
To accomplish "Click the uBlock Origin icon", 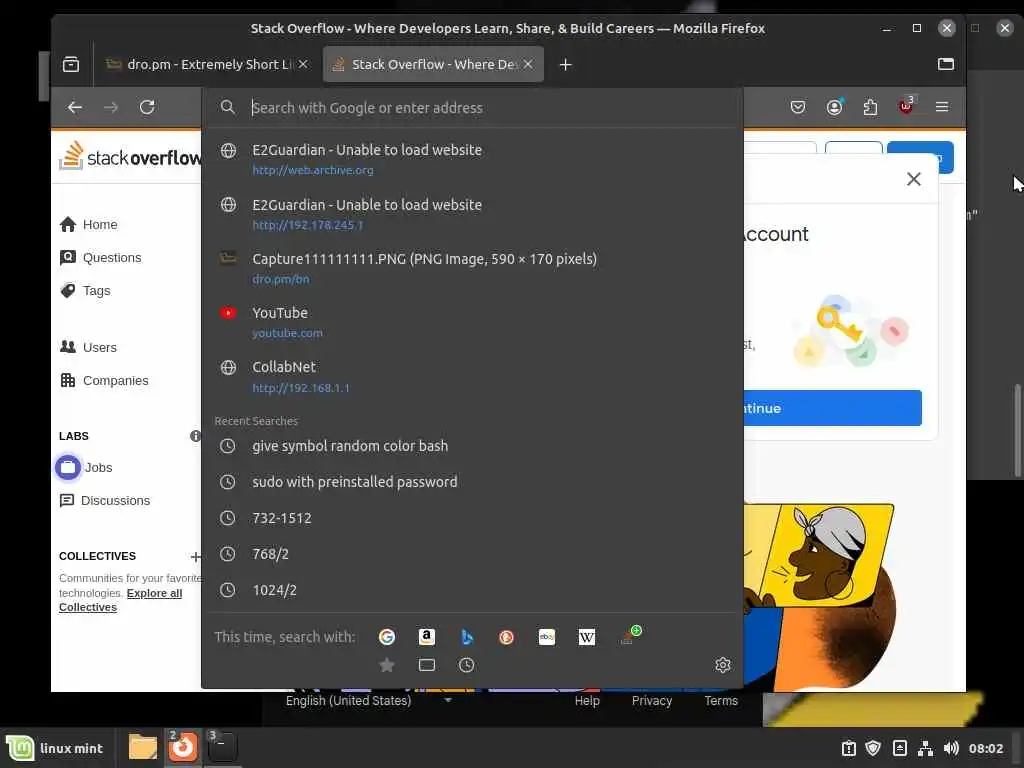I will pos(906,106).
